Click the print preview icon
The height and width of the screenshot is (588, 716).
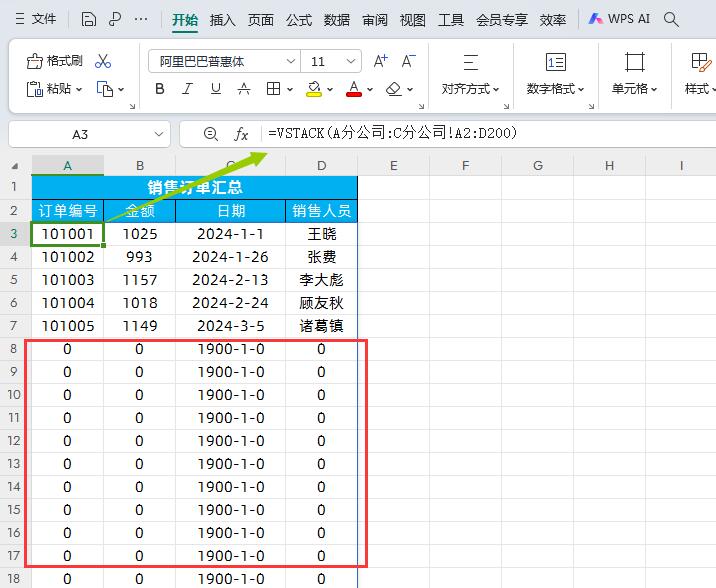click(x=115, y=19)
